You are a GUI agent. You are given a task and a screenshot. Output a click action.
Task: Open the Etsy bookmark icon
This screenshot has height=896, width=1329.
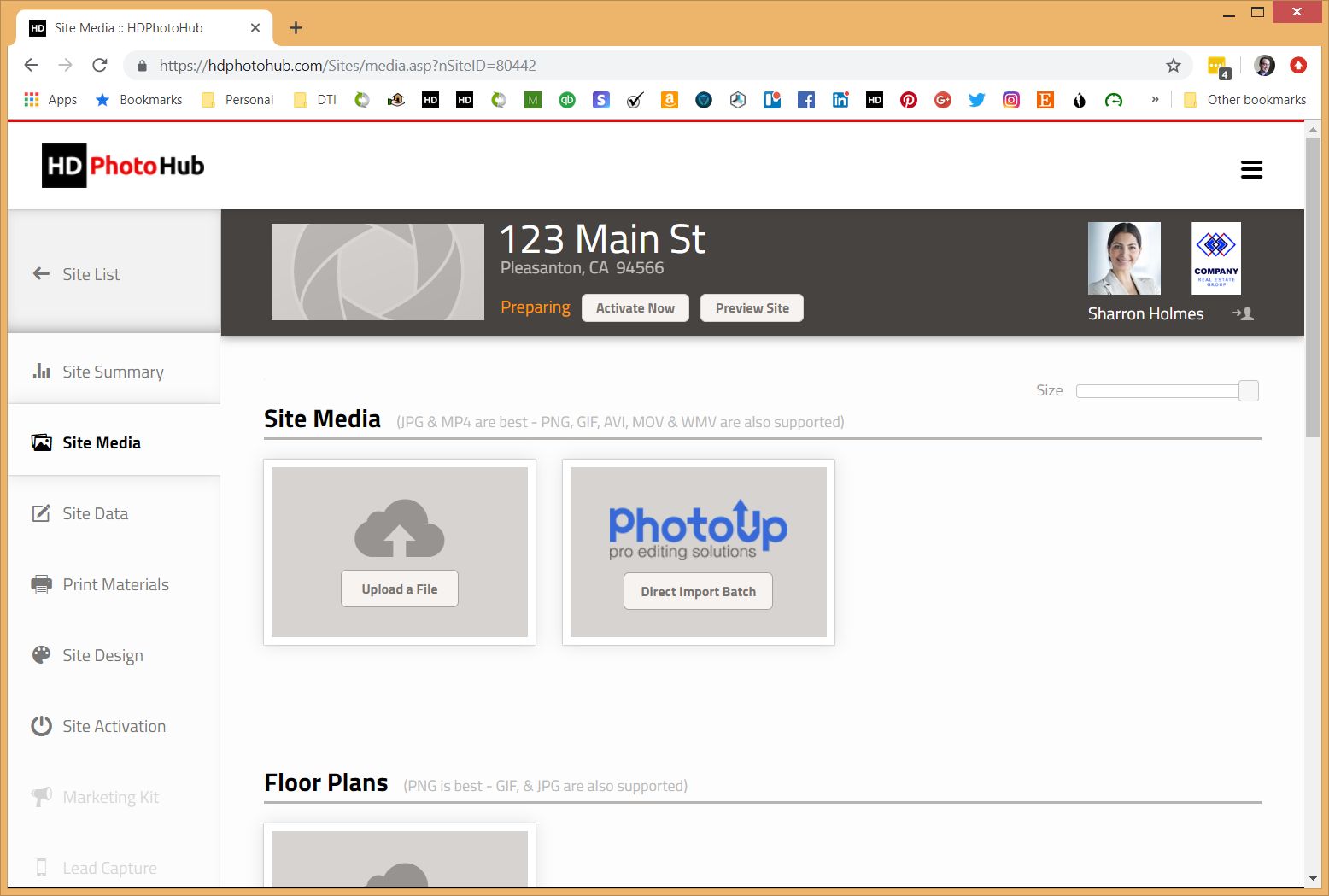coord(1045,100)
